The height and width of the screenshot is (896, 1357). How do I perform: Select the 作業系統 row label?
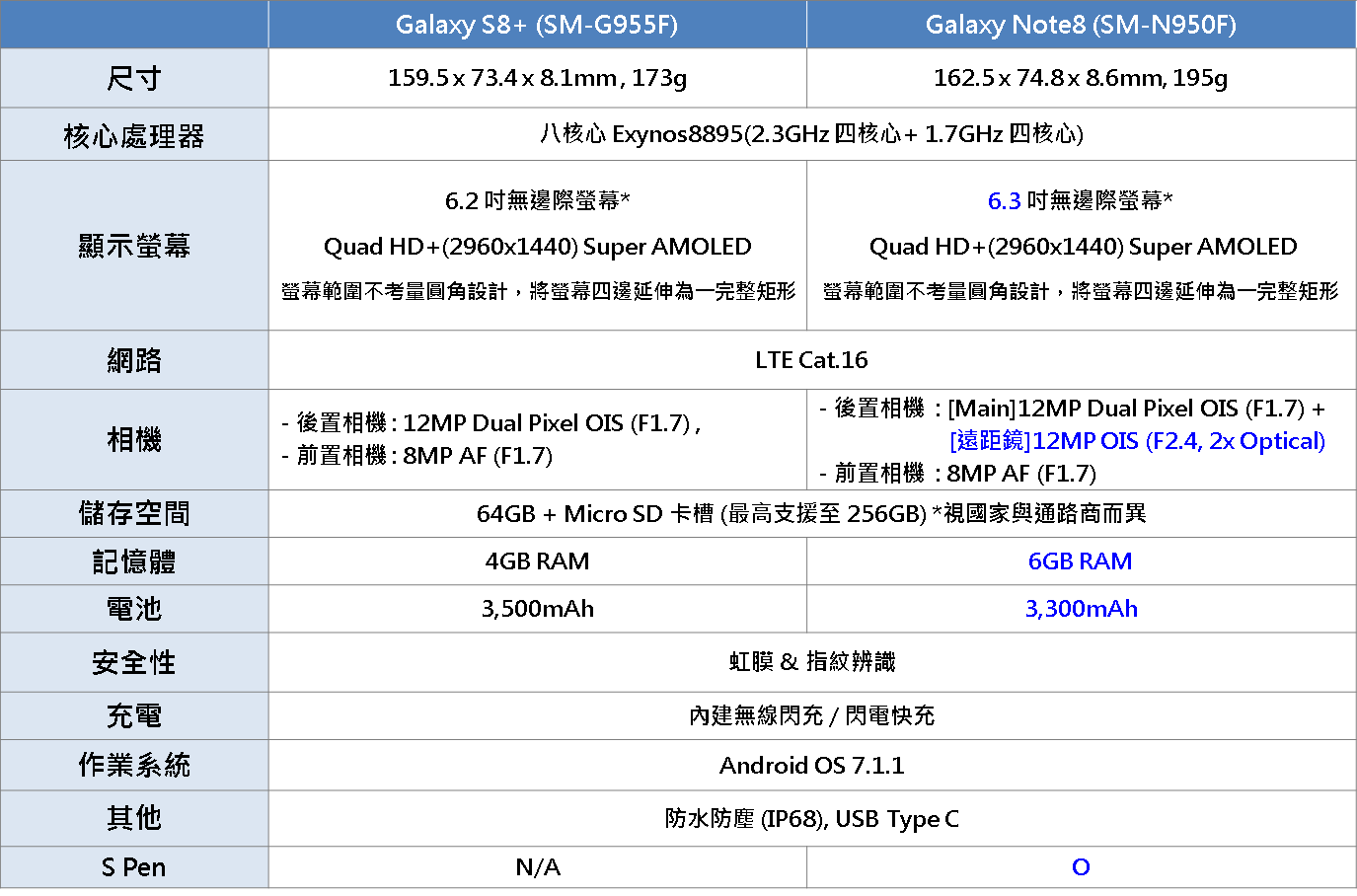pyautogui.click(x=134, y=766)
